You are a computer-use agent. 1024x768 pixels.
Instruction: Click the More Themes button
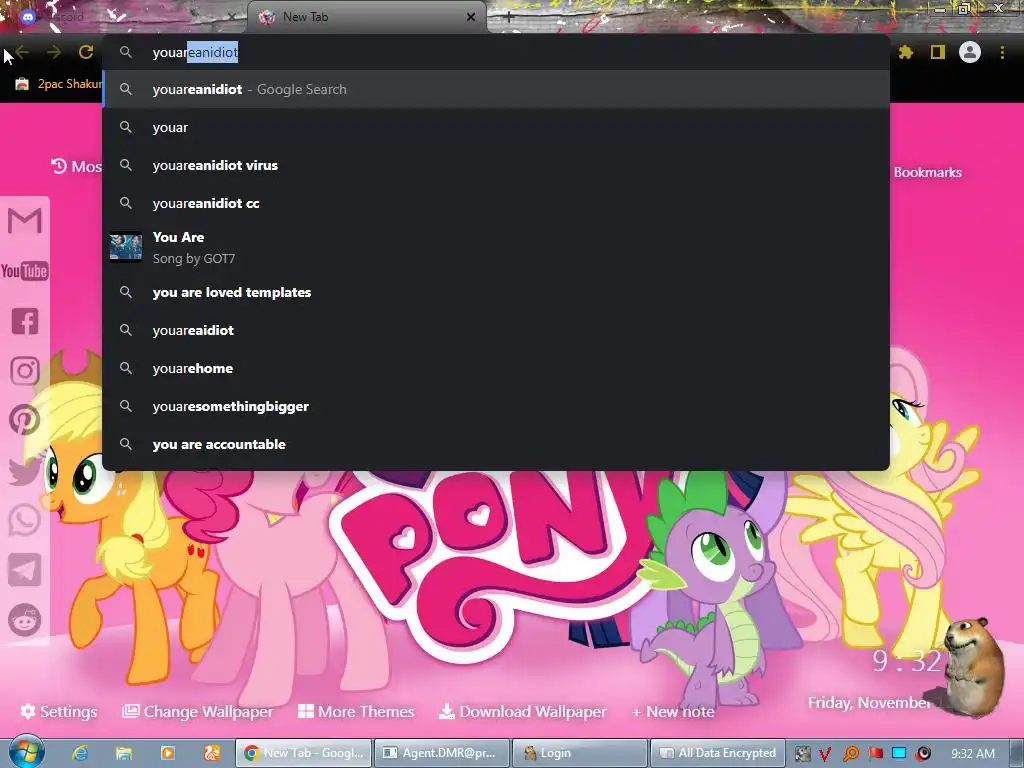tap(356, 711)
